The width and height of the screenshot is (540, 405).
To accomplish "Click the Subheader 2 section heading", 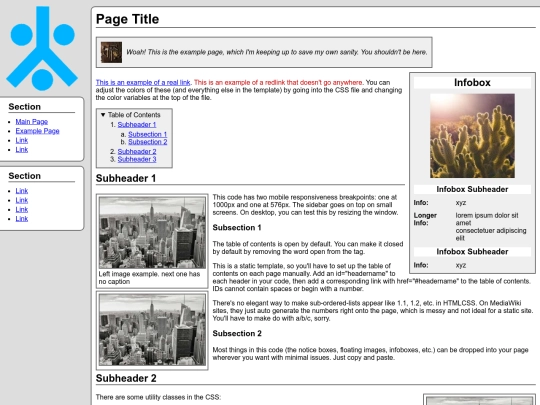I will tap(126, 378).
